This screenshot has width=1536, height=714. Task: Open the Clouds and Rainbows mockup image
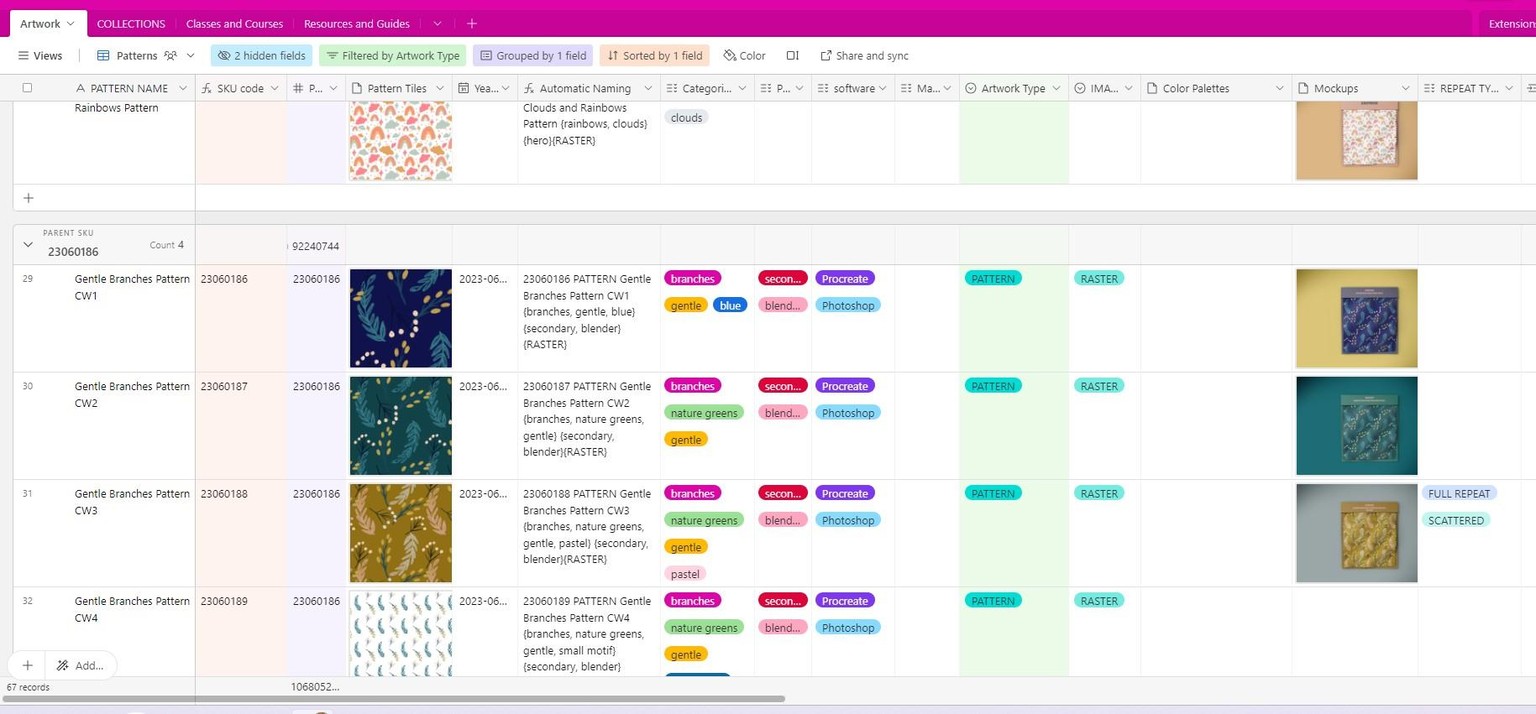[1356, 141]
